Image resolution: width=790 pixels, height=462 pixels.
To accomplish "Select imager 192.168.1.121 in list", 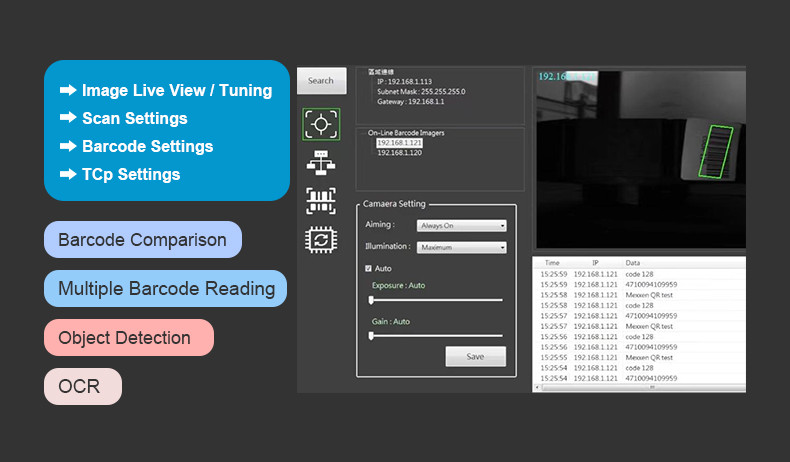I will tap(393, 144).
